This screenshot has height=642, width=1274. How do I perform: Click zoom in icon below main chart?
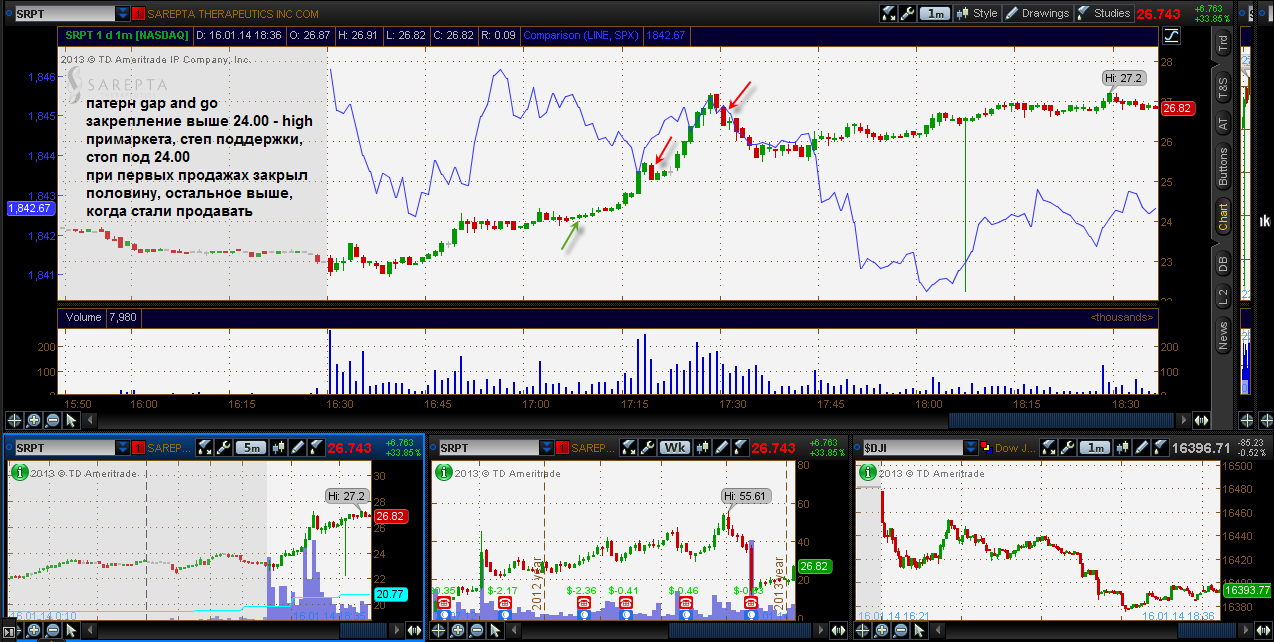33,421
